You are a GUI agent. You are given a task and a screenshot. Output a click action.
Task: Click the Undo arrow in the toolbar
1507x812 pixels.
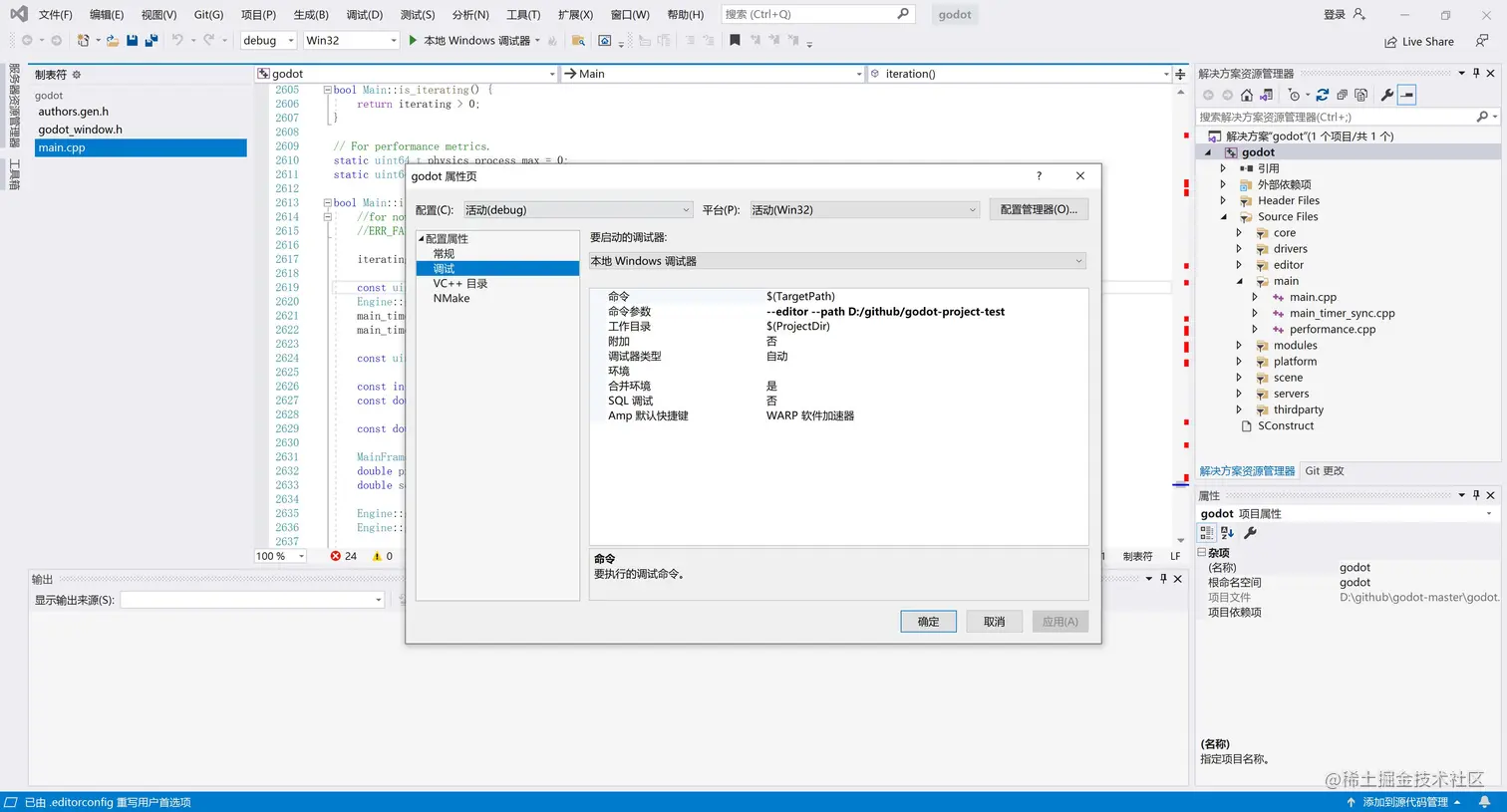(177, 41)
